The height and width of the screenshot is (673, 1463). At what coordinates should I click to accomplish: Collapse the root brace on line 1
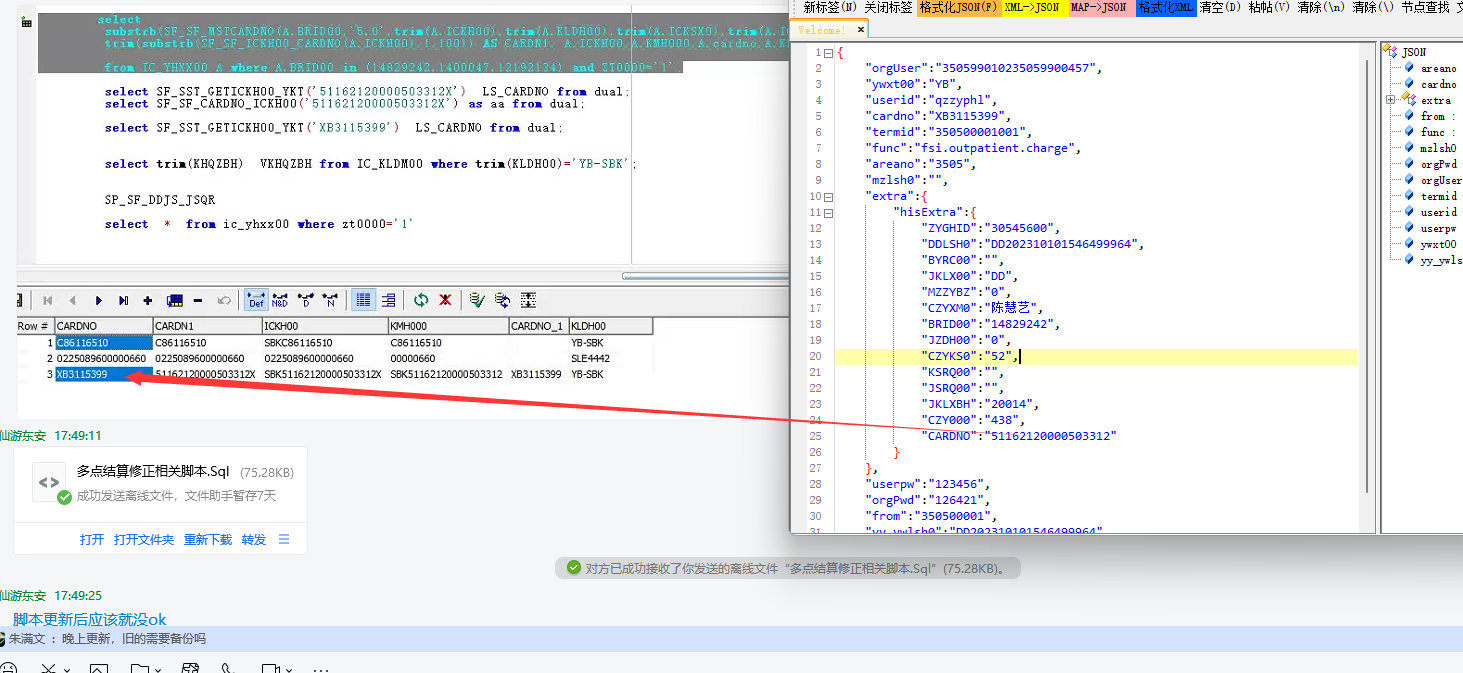829,52
